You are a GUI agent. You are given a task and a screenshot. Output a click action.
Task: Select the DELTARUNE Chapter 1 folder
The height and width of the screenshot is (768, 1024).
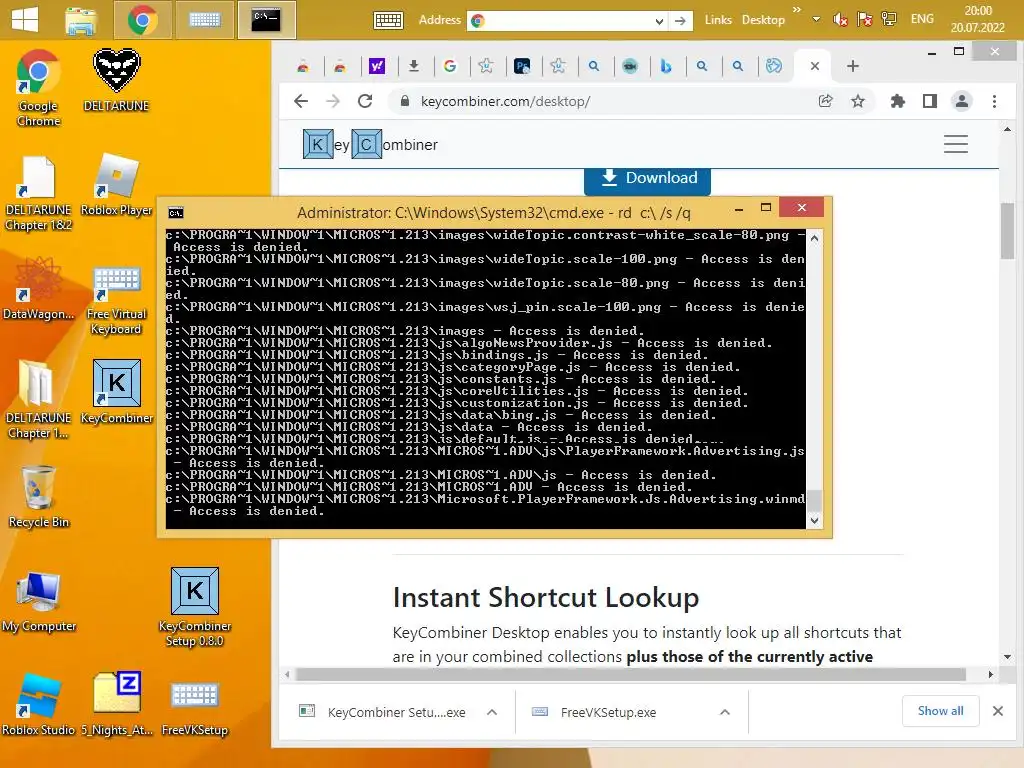point(38,400)
